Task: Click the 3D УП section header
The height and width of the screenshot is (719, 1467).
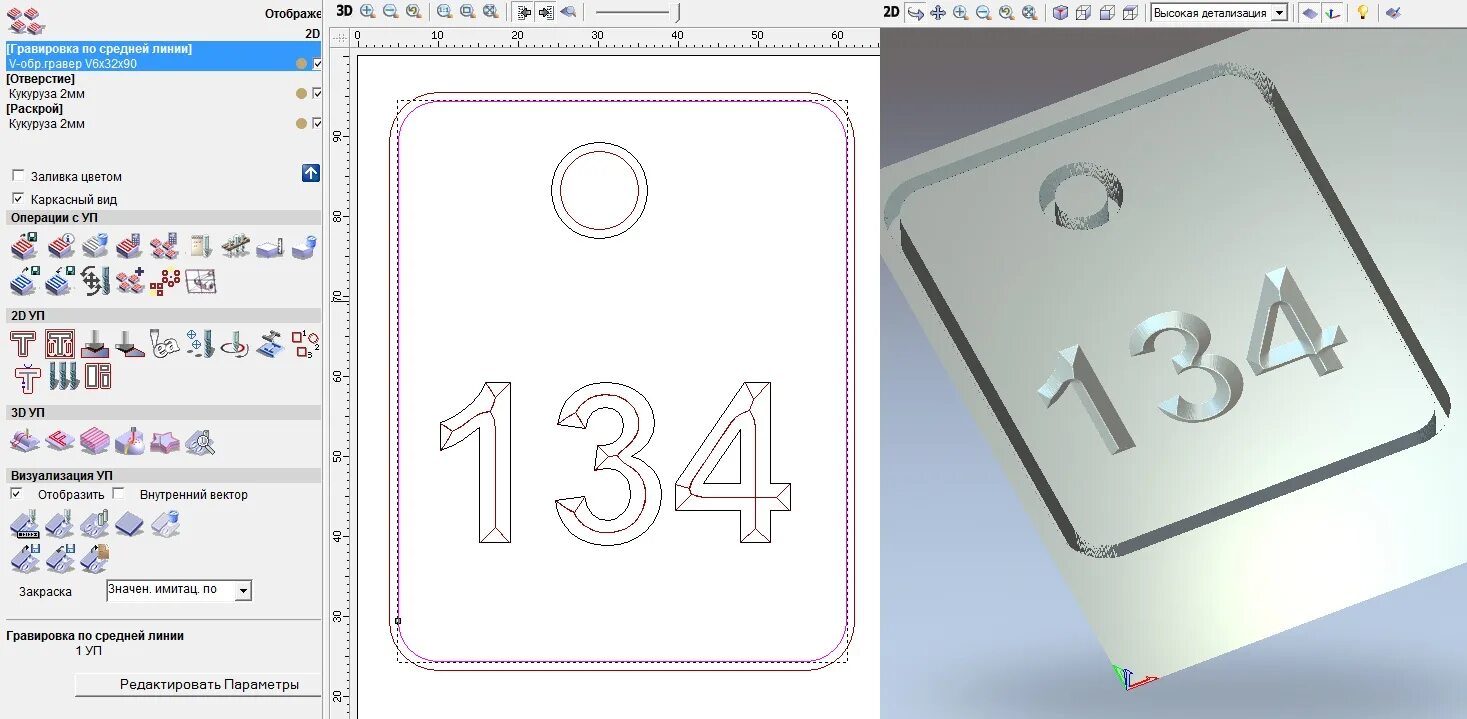Action: click(163, 412)
